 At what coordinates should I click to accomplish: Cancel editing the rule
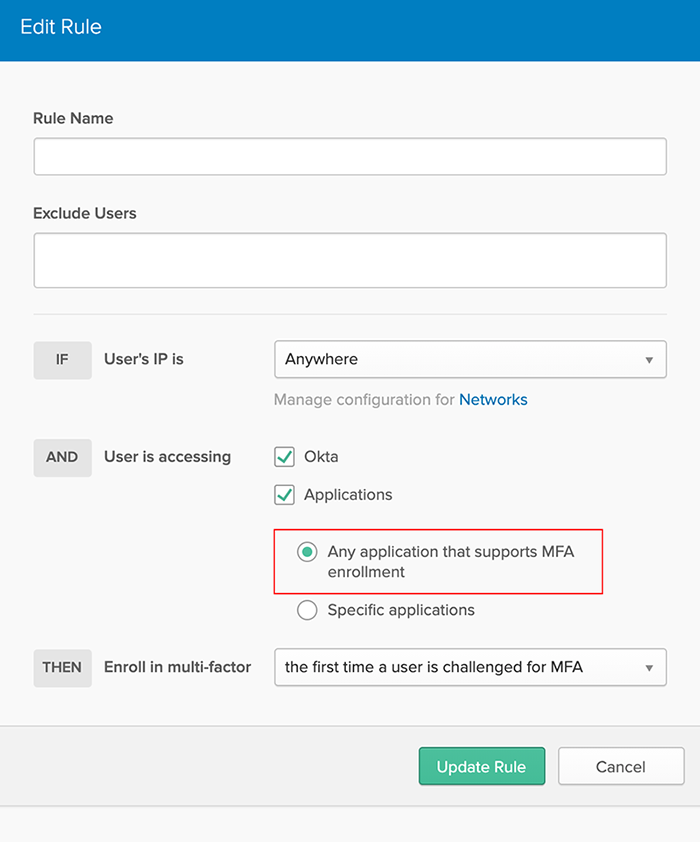621,766
